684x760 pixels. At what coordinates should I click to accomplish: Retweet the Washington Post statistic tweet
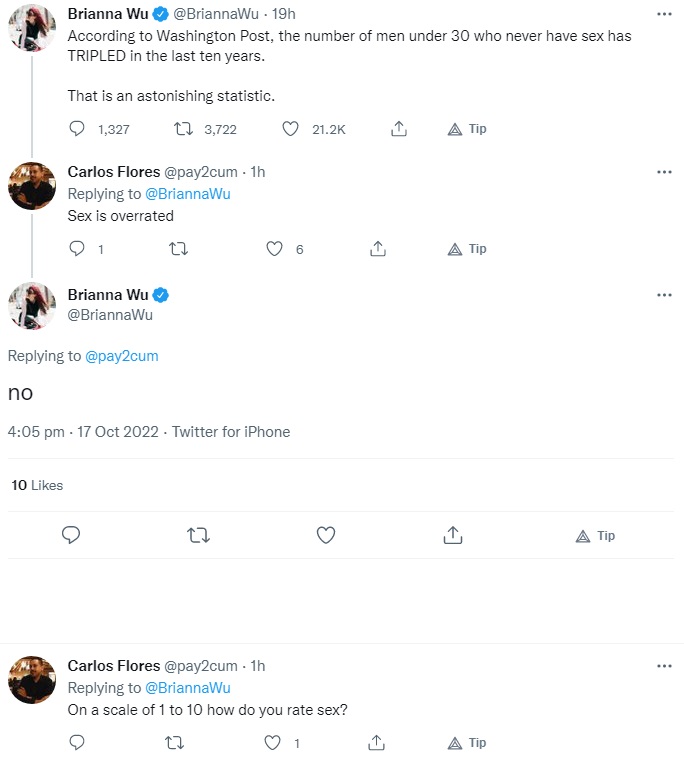(x=184, y=129)
